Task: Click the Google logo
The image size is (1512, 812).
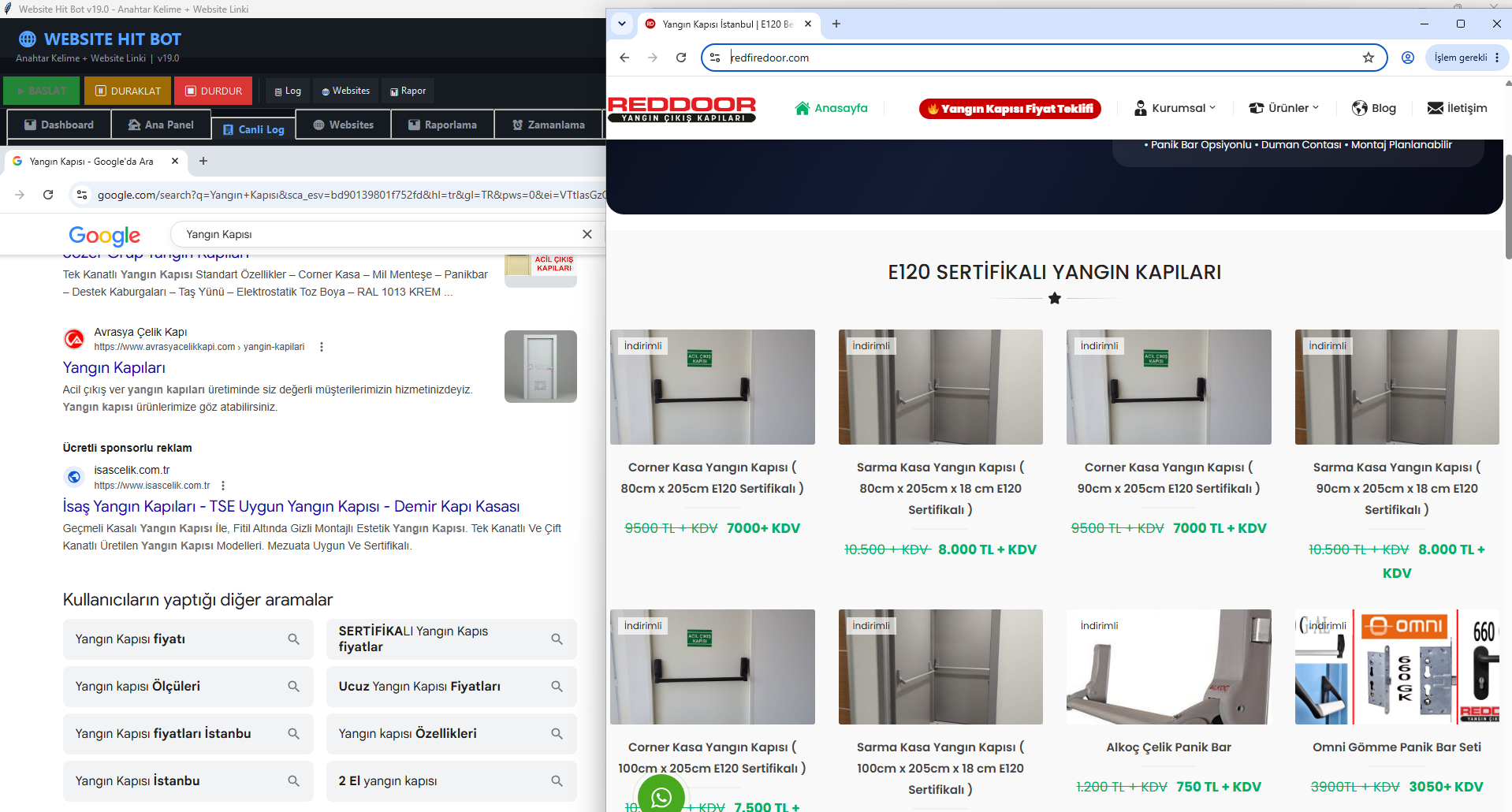Action: click(105, 235)
